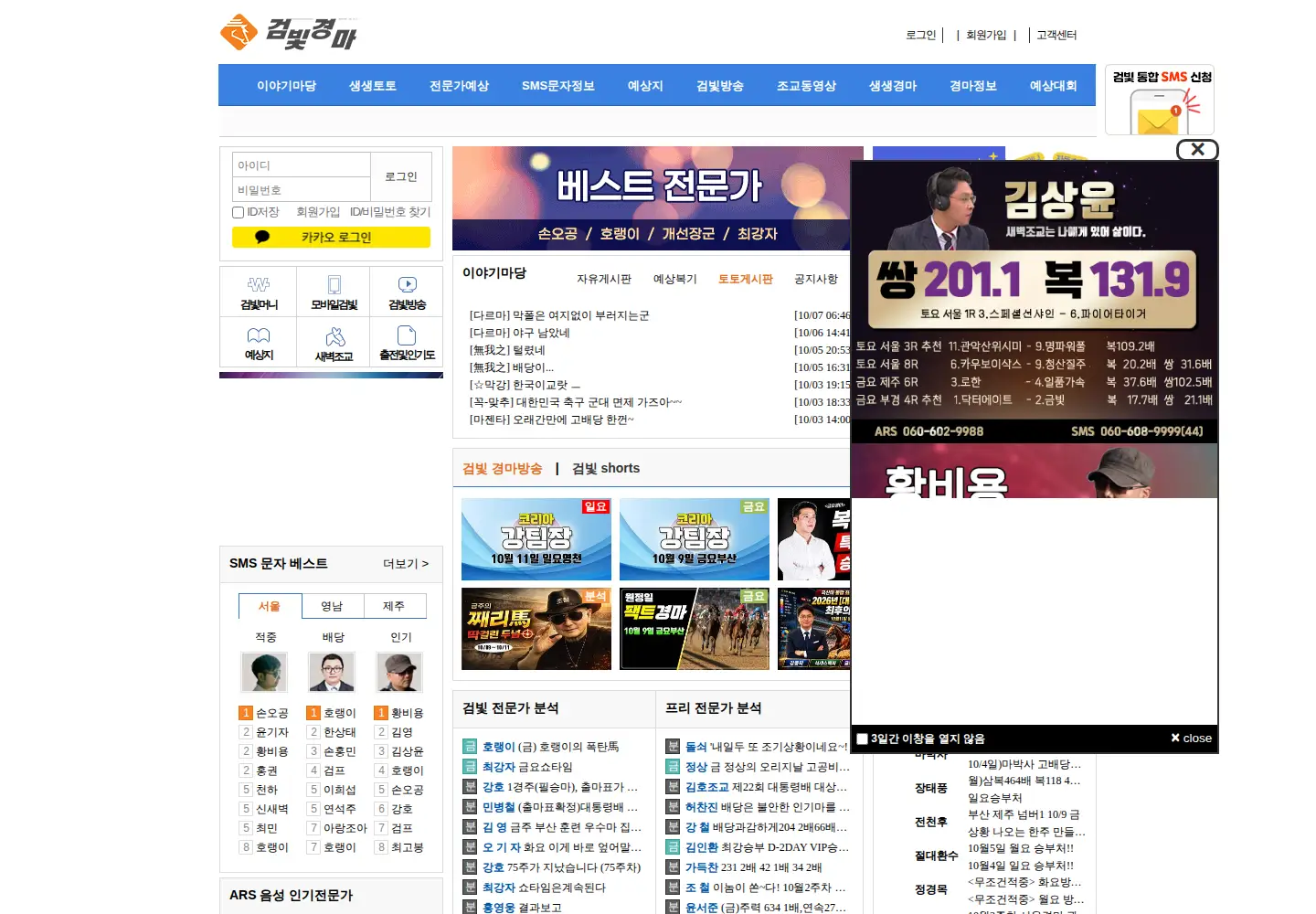Open the 출전및인기도 document icon shortcut
This screenshot has height=914, width=1316.
coord(407,343)
